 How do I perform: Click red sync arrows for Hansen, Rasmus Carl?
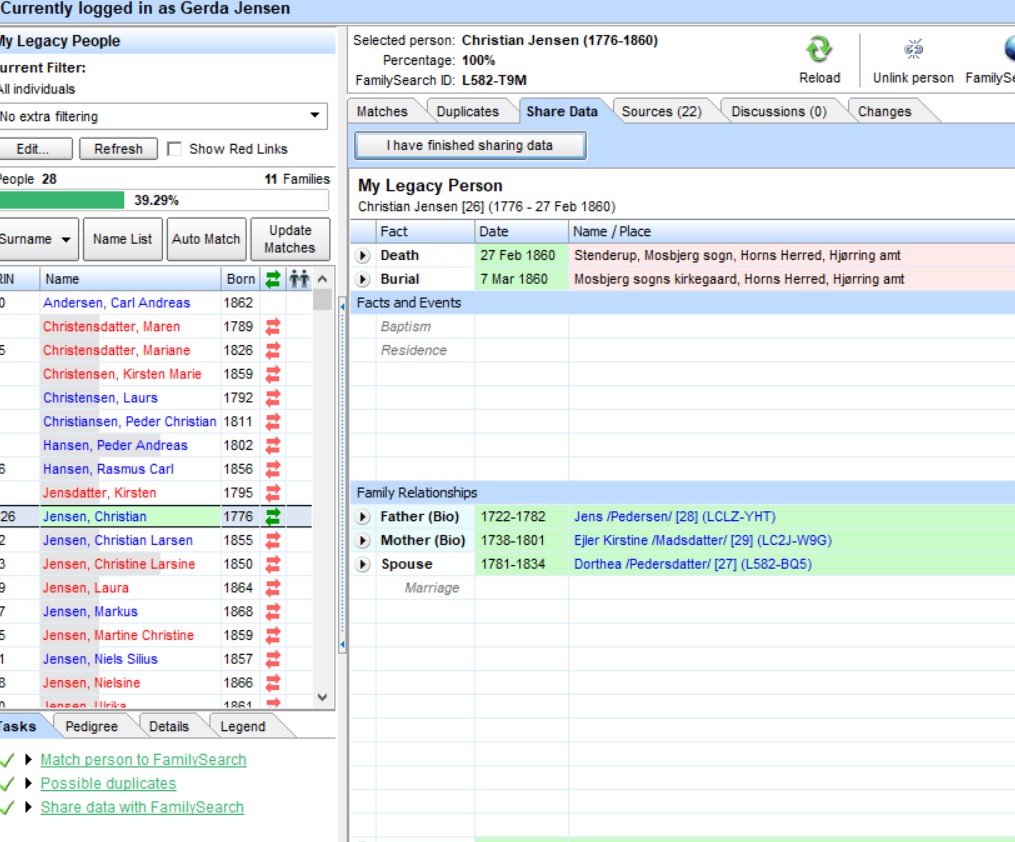273,469
